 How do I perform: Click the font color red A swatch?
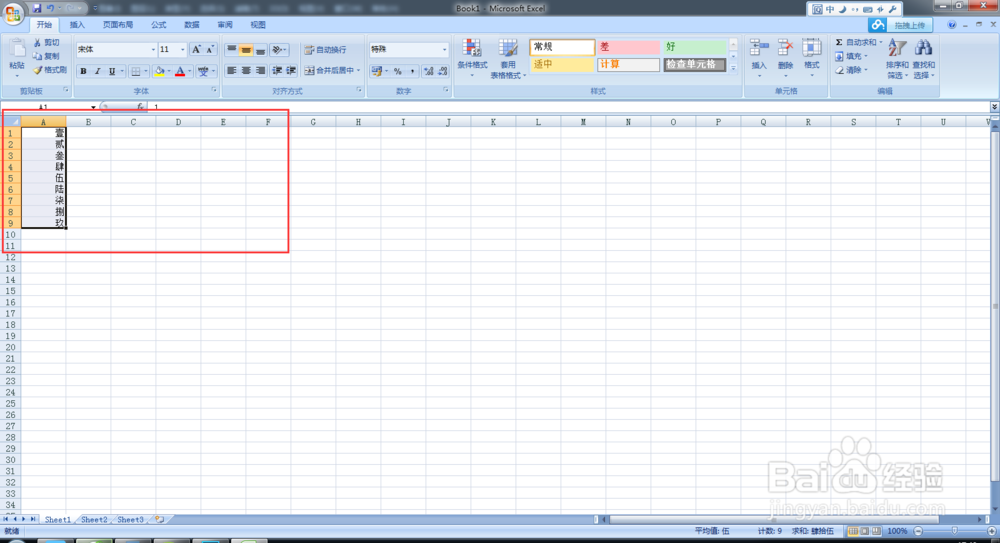click(x=180, y=71)
